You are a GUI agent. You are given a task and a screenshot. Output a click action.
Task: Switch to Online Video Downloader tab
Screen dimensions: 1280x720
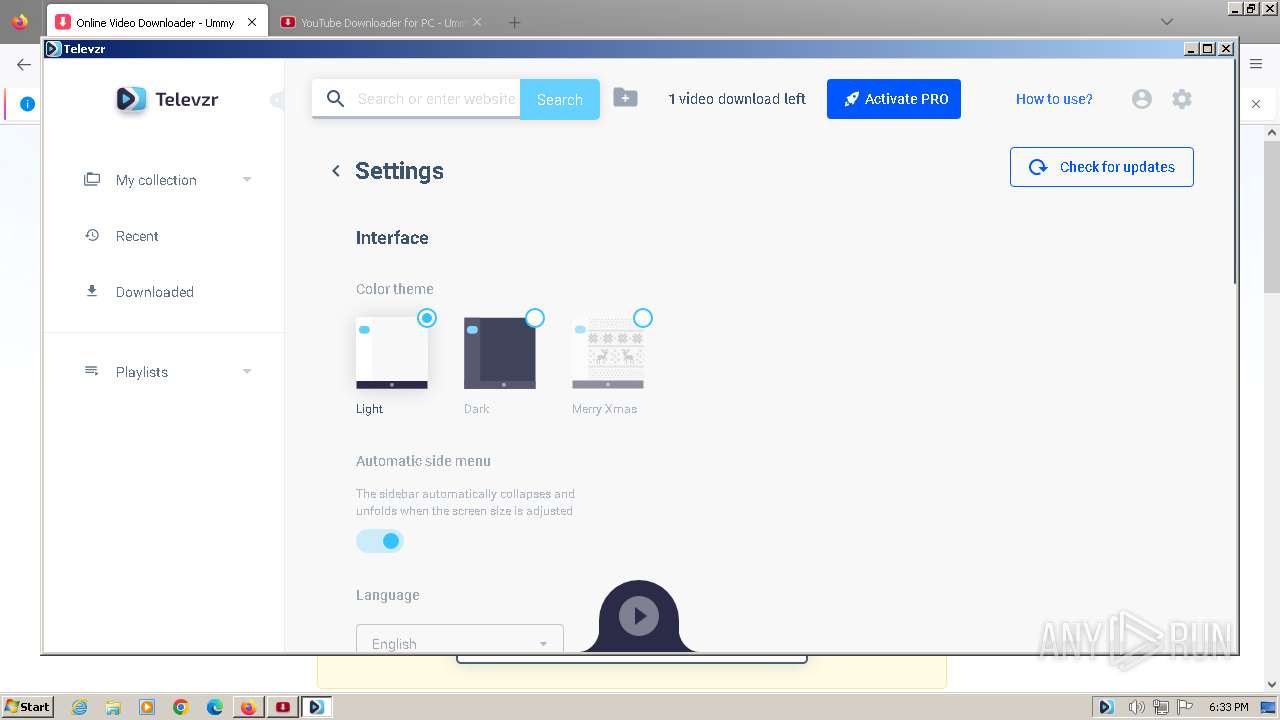(x=156, y=22)
